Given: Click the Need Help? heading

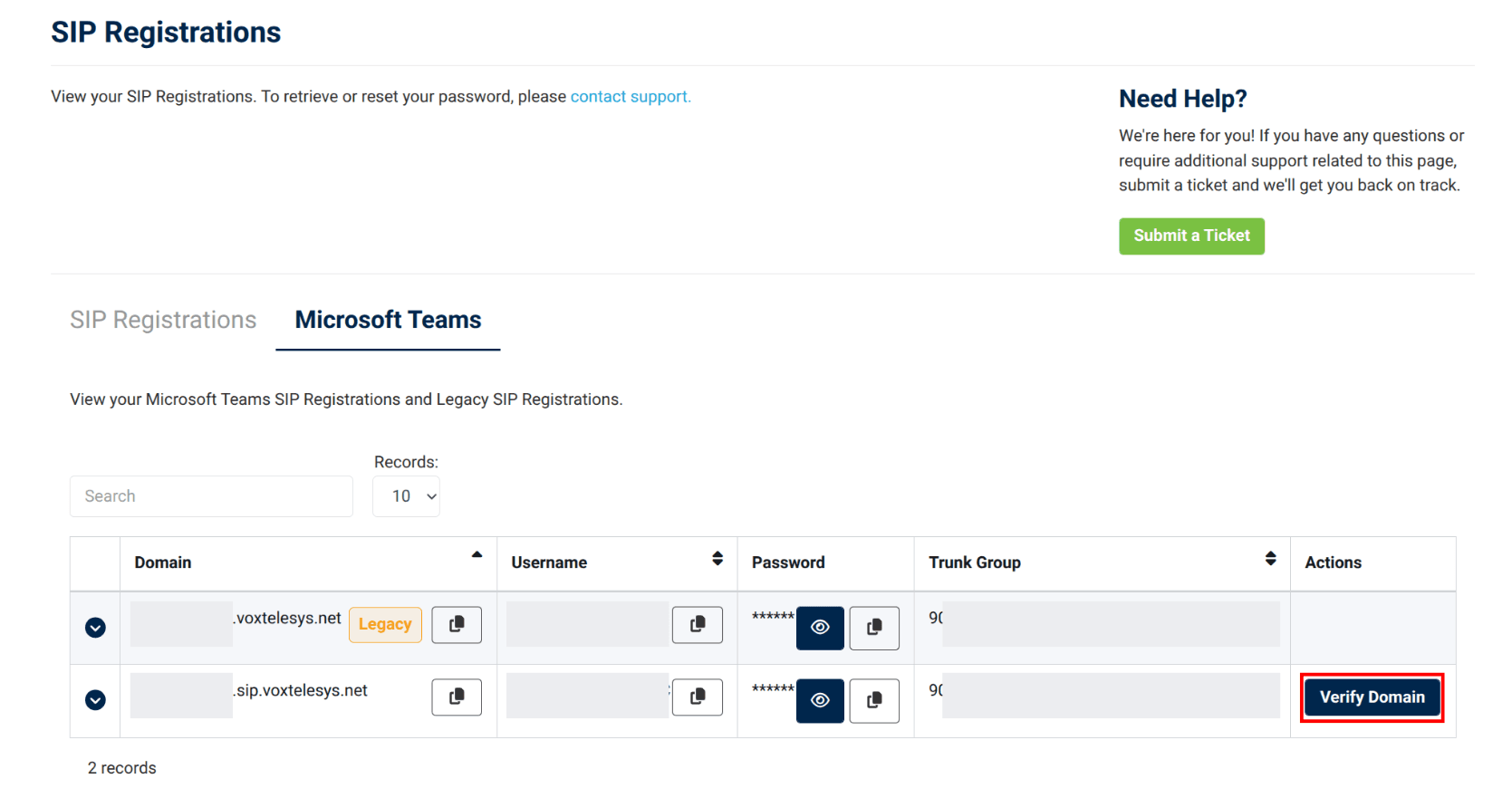Looking at the screenshot, I should click(1182, 99).
